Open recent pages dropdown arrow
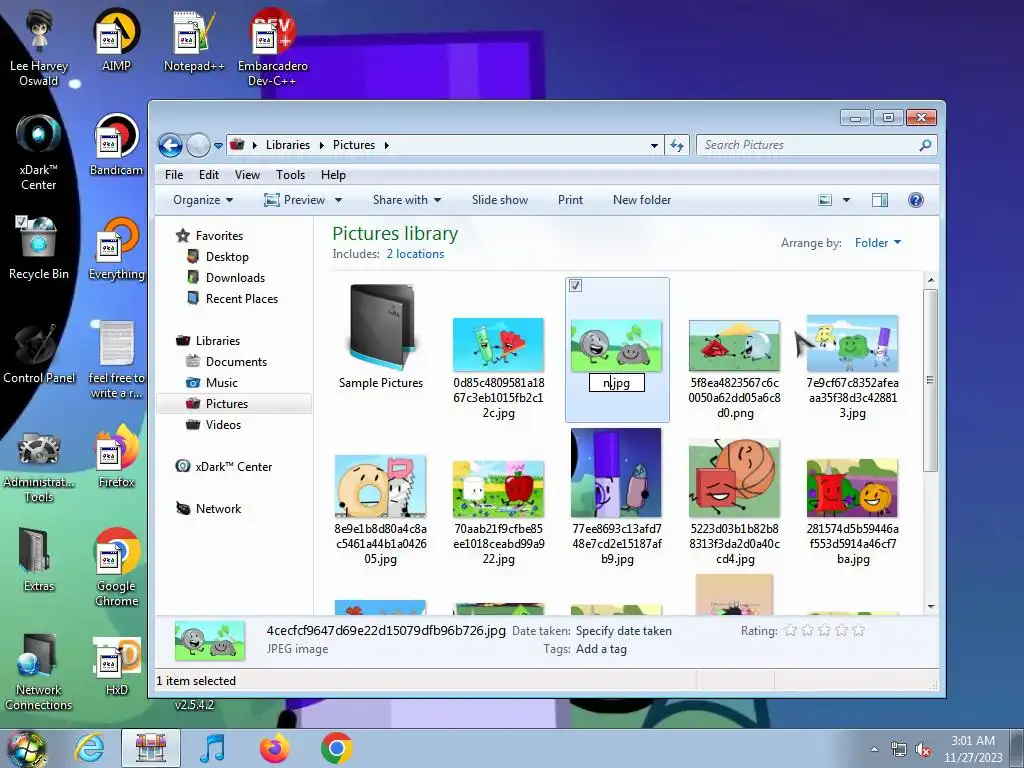Viewport: 1024px width, 768px height. coord(218,146)
